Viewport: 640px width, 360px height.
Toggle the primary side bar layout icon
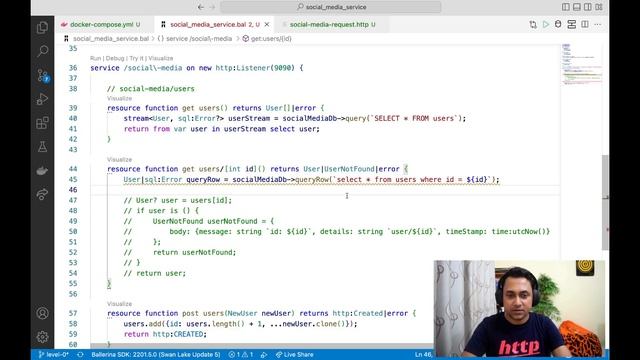click(x=566, y=7)
